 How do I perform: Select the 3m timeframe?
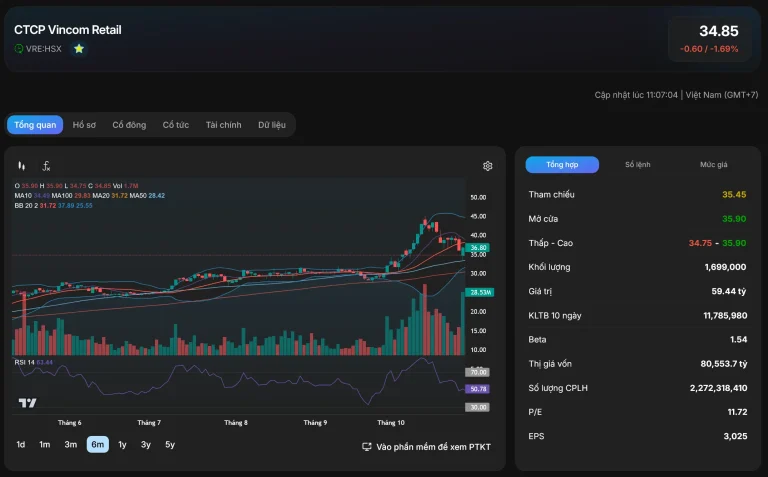click(71, 445)
